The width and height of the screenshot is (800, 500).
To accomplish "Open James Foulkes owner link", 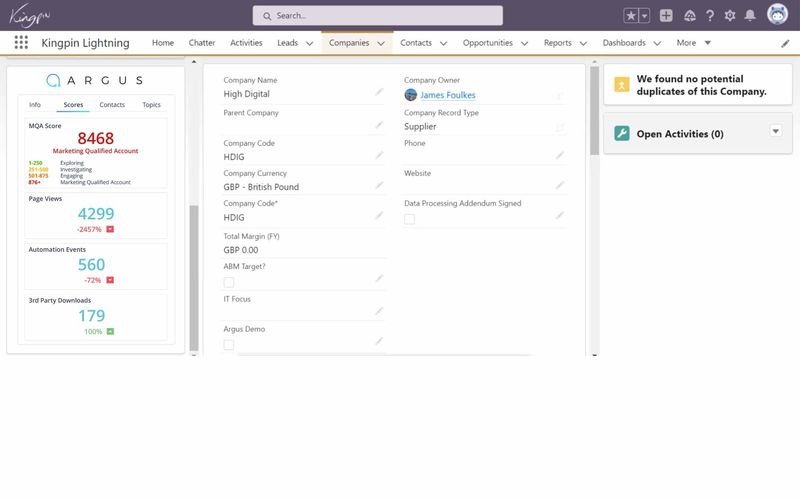I will click(447, 95).
